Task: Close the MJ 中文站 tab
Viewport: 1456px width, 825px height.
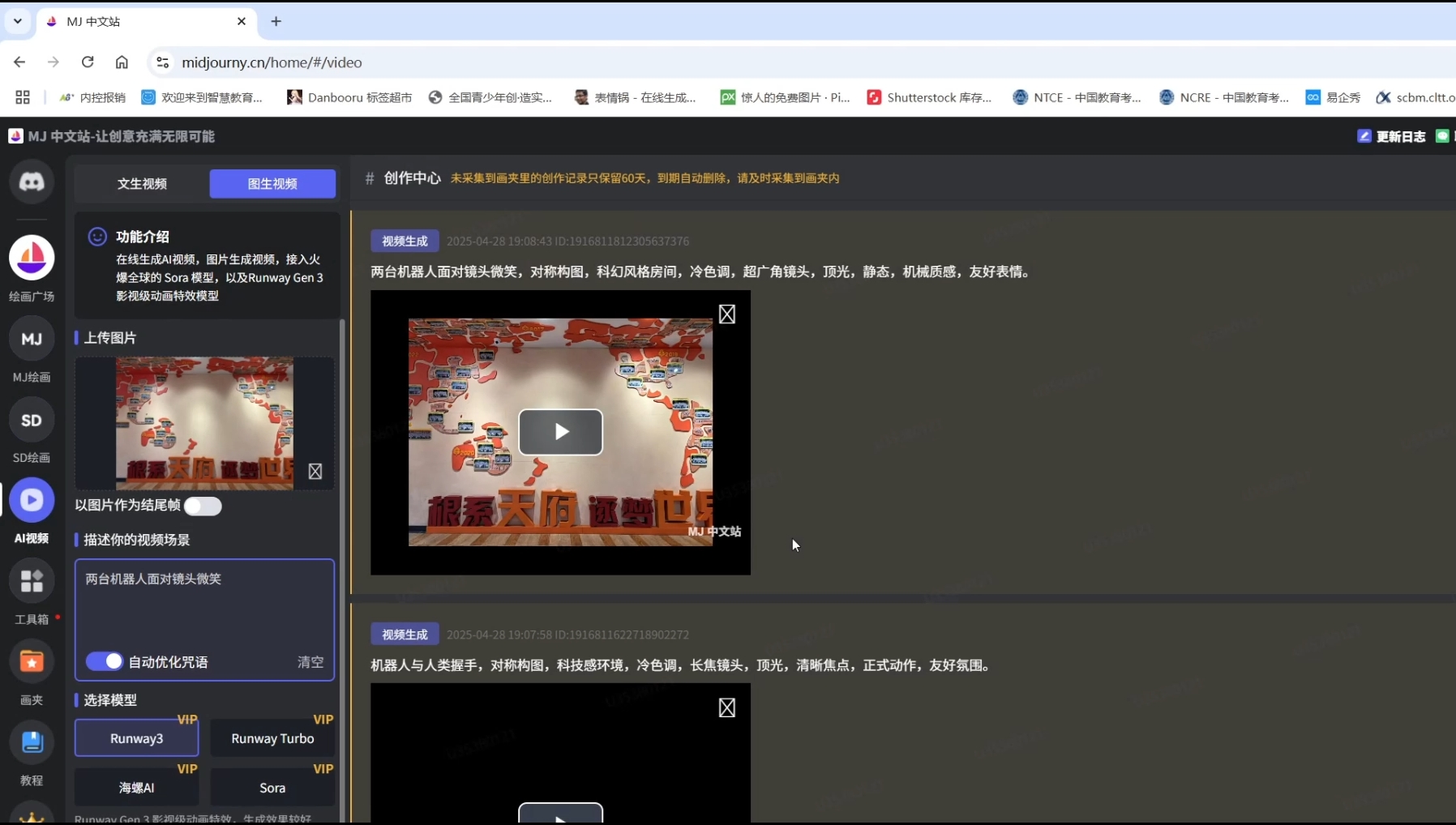Action: (x=242, y=22)
